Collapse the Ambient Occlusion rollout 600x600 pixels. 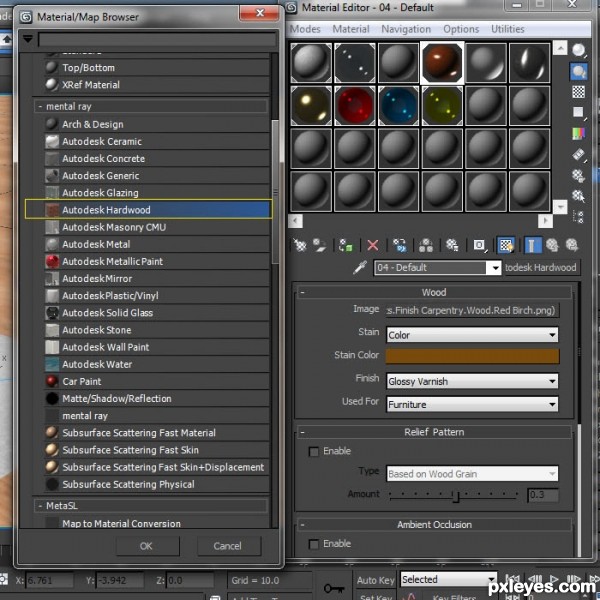(x=302, y=525)
